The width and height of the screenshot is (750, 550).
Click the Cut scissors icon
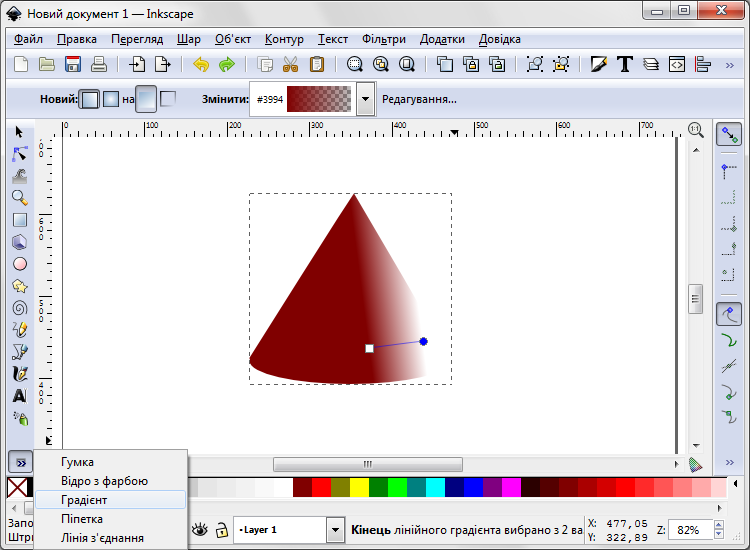click(x=290, y=64)
